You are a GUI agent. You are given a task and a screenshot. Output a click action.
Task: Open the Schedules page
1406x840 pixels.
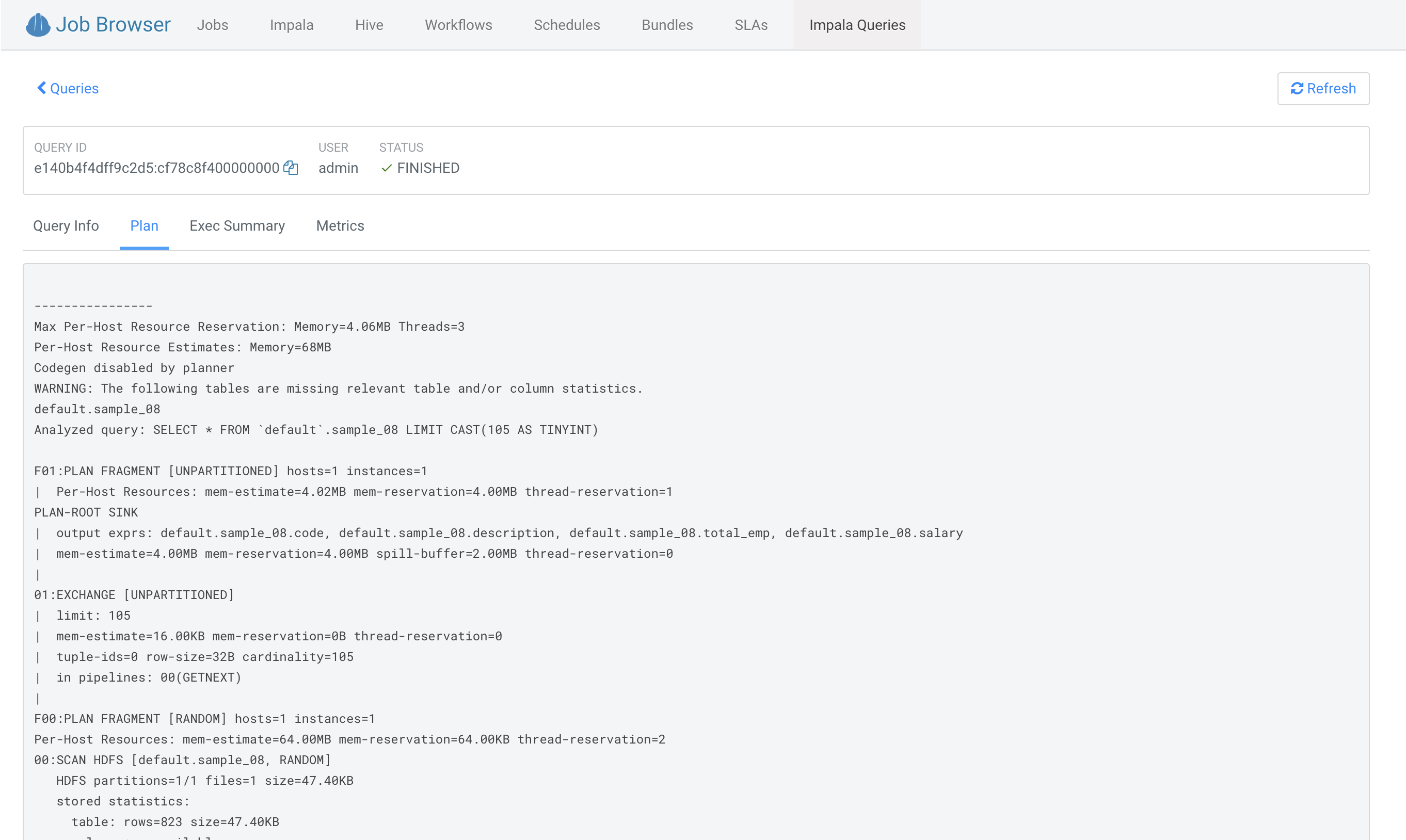pyautogui.click(x=566, y=25)
